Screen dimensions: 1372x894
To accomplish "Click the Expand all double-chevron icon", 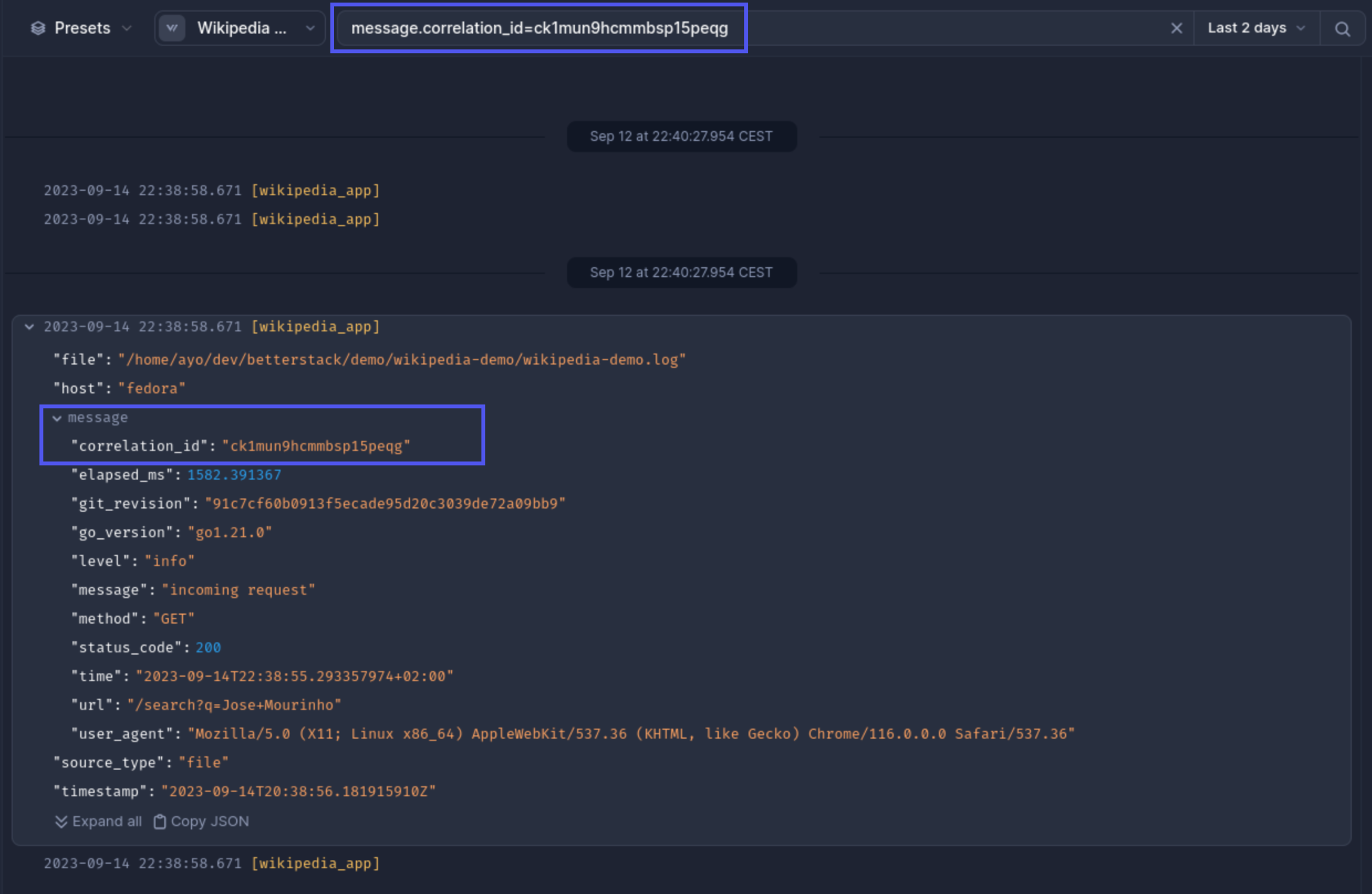I will coord(61,821).
